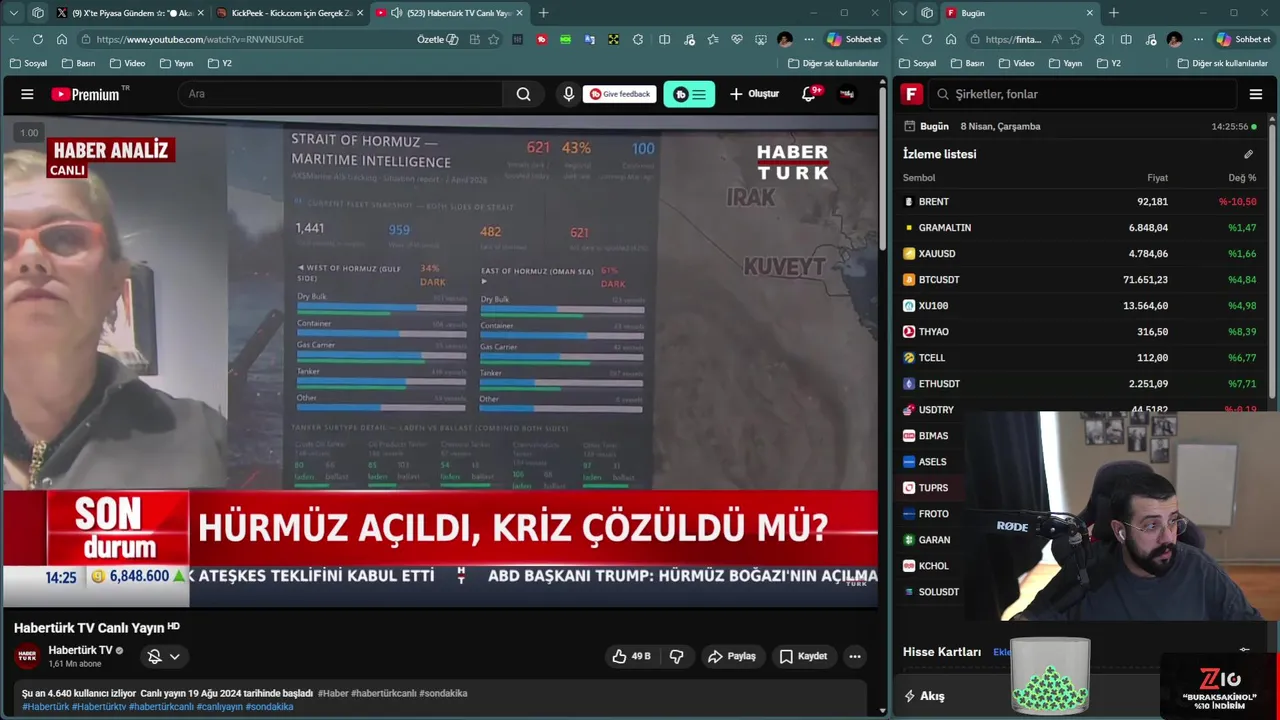Click Özetle summarize in address bar
The width and height of the screenshot is (1280, 720).
click(x=437, y=39)
